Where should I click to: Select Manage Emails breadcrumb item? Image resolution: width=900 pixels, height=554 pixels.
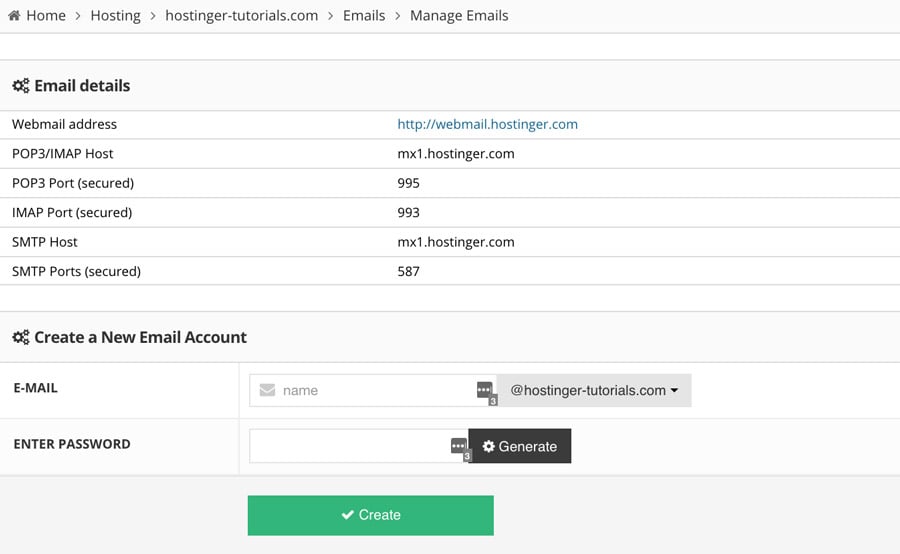point(459,16)
